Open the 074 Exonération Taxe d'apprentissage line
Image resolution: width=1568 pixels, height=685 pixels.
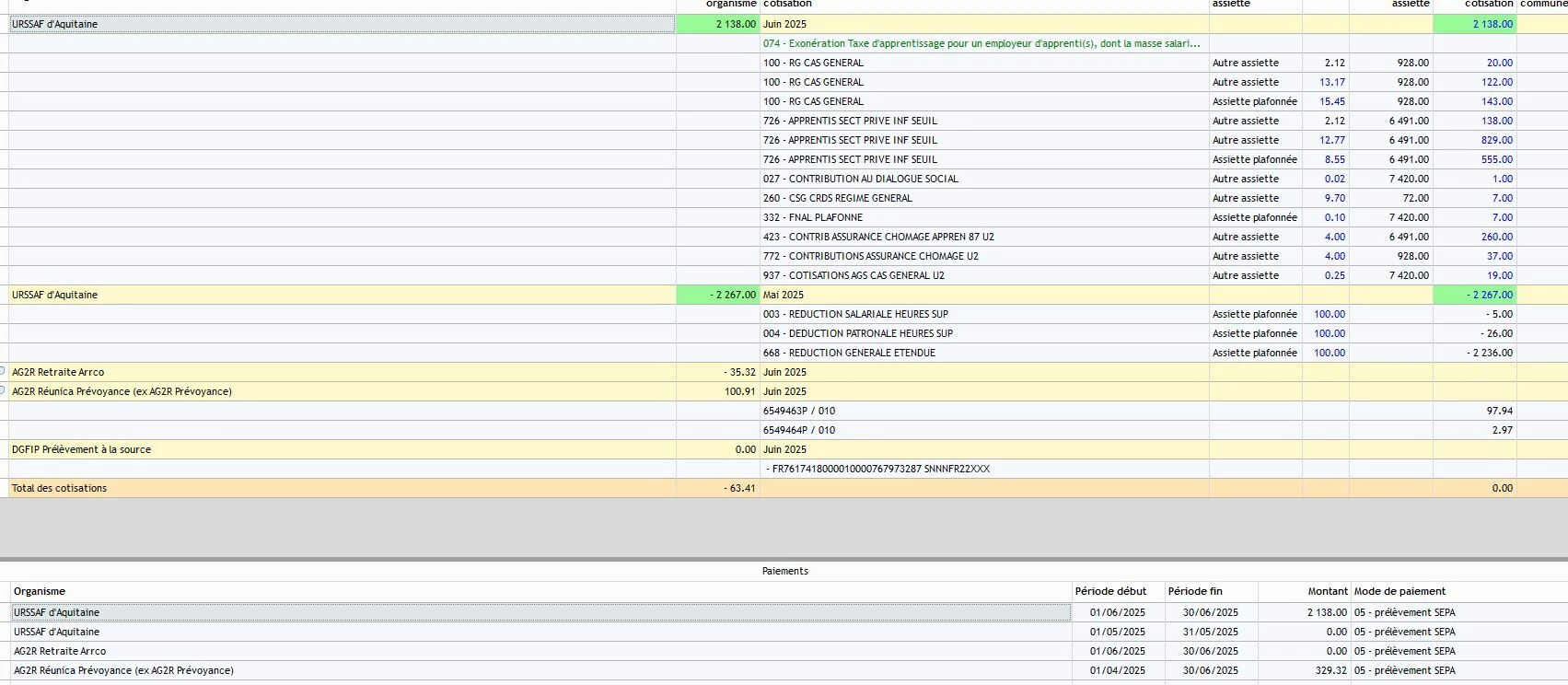pyautogui.click(x=982, y=43)
